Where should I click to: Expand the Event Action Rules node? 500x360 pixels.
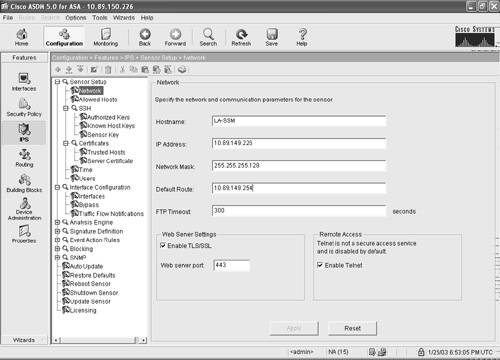pos(57,240)
